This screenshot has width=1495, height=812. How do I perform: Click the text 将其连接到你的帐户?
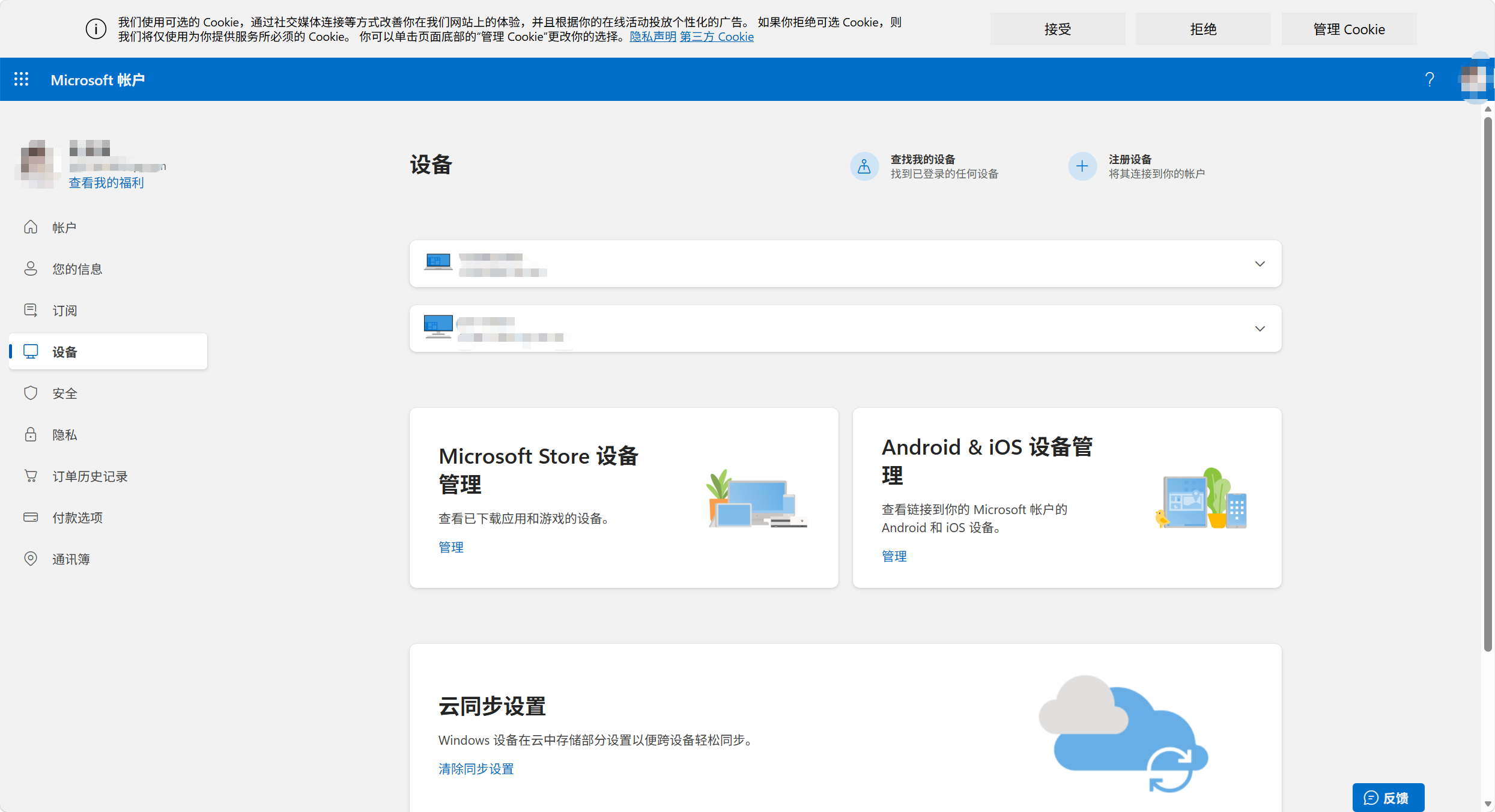[1157, 174]
